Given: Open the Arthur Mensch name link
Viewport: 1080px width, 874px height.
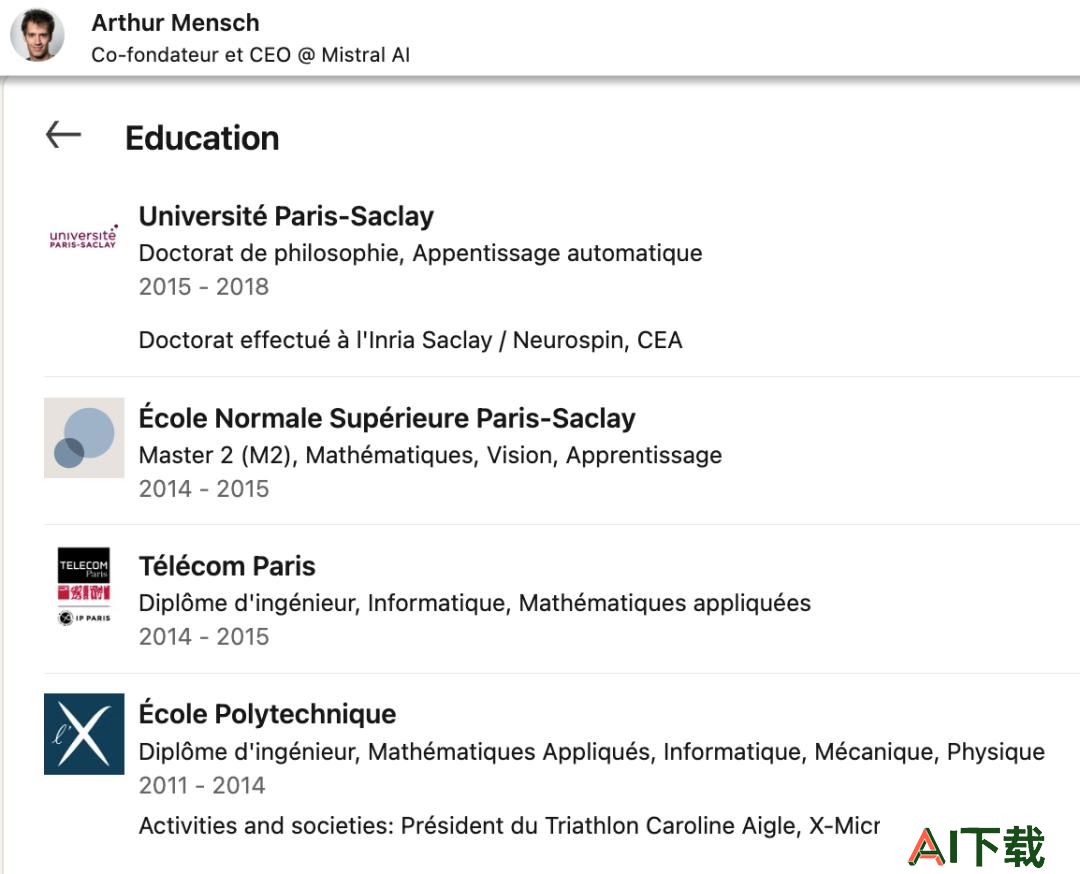Looking at the screenshot, I should pyautogui.click(x=176, y=23).
